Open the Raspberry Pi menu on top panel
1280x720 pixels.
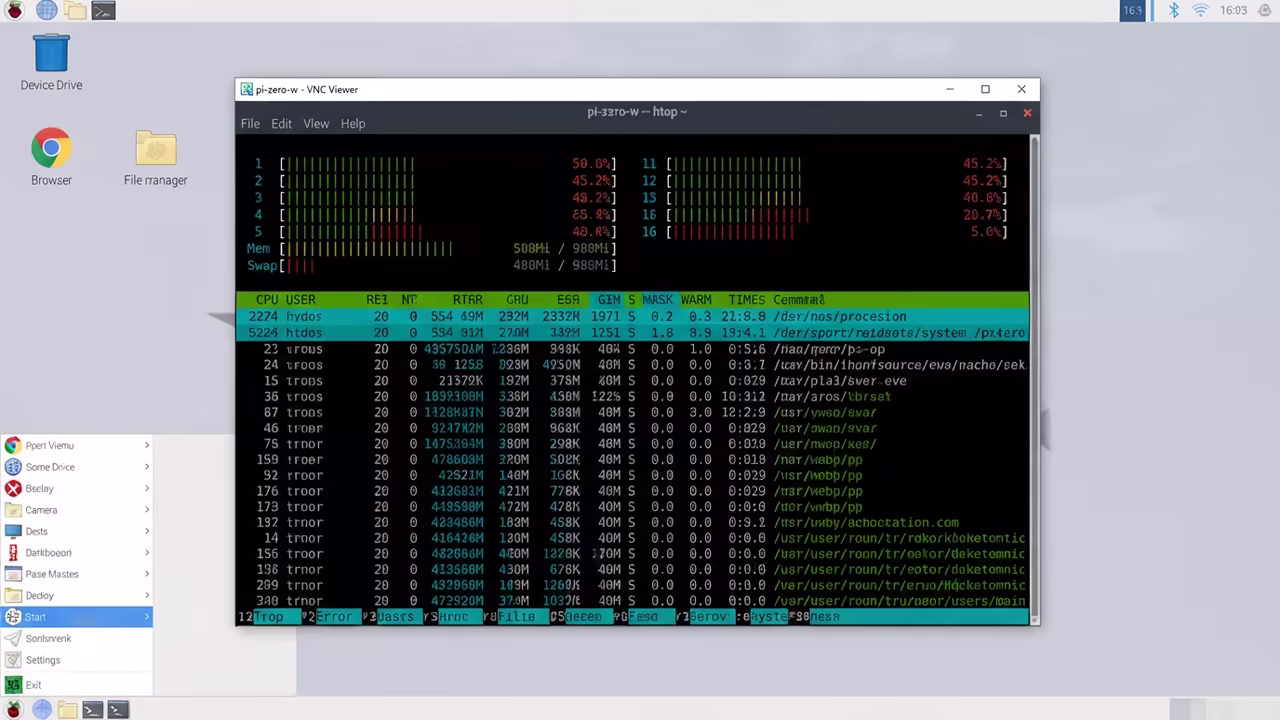(15, 11)
